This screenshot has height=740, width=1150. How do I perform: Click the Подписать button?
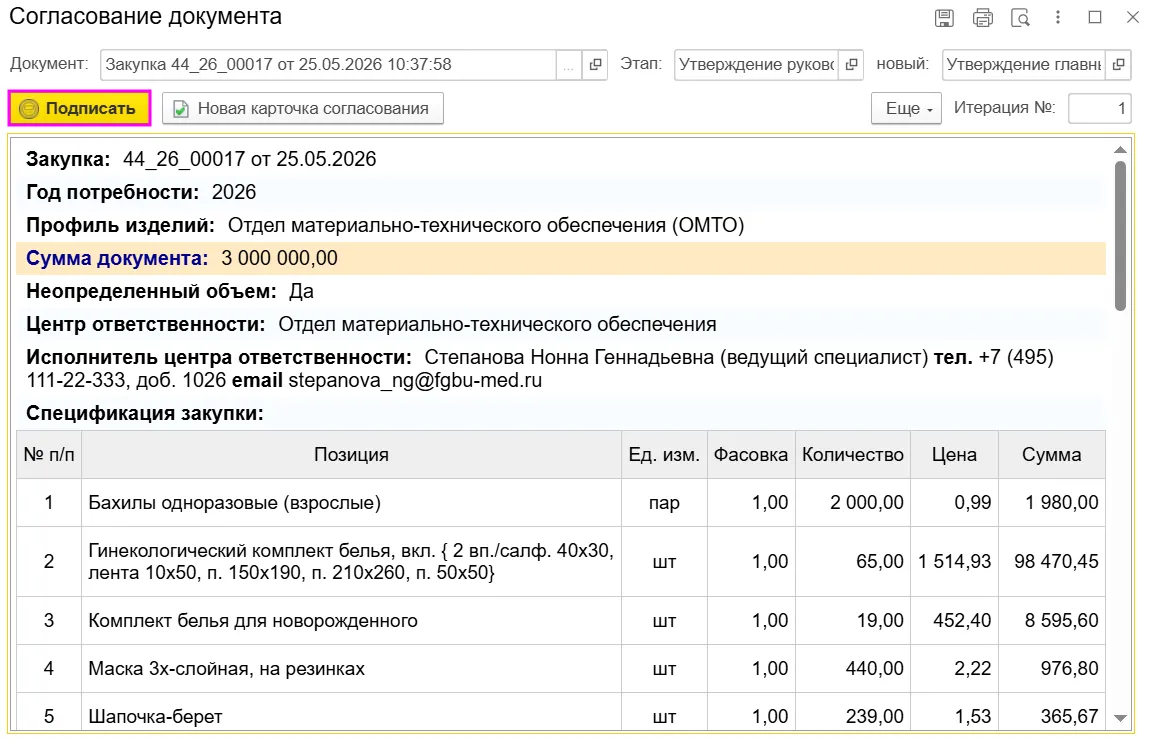pyautogui.click(x=79, y=109)
